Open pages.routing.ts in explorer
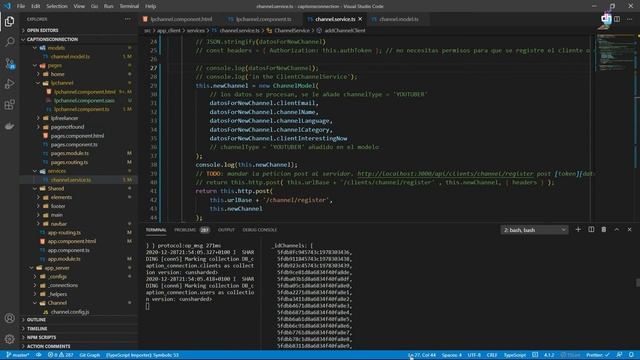640x360 pixels. coord(69,162)
